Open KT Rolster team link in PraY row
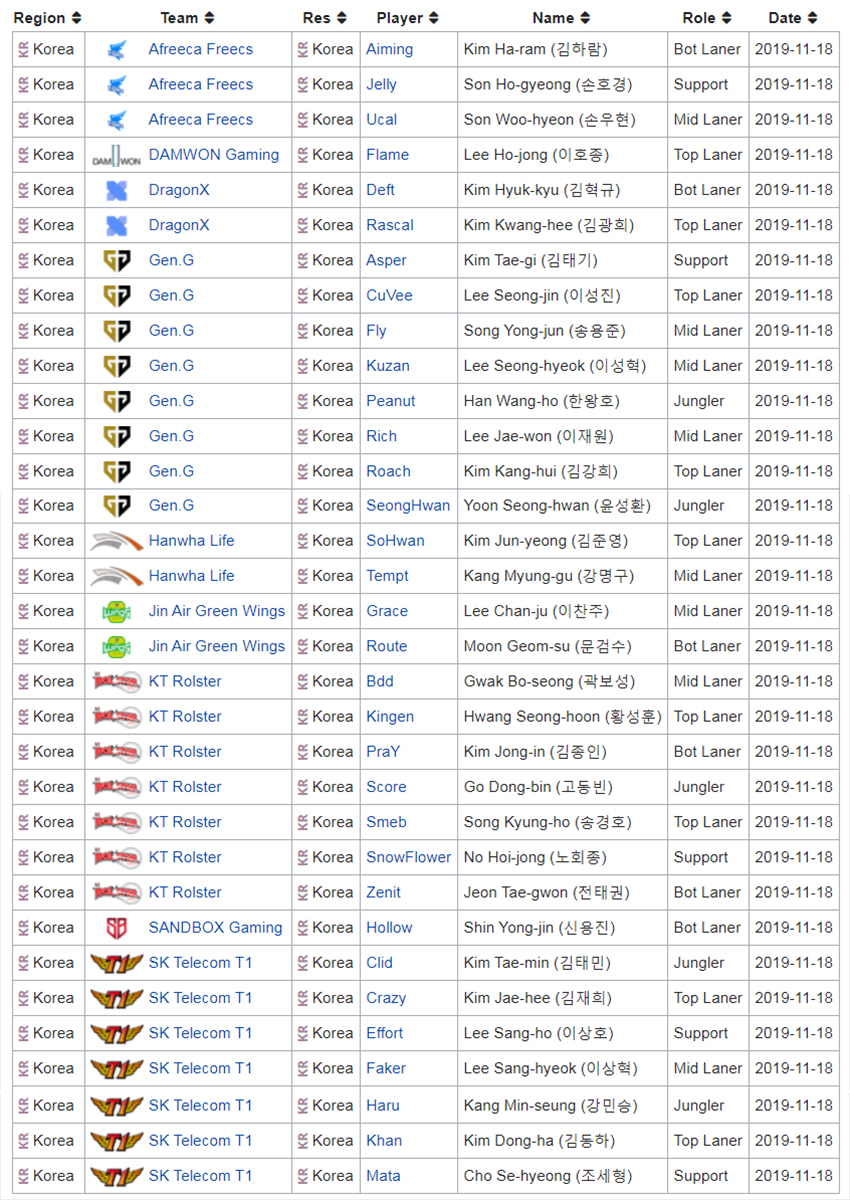This screenshot has height=1200, width=850. (x=185, y=751)
